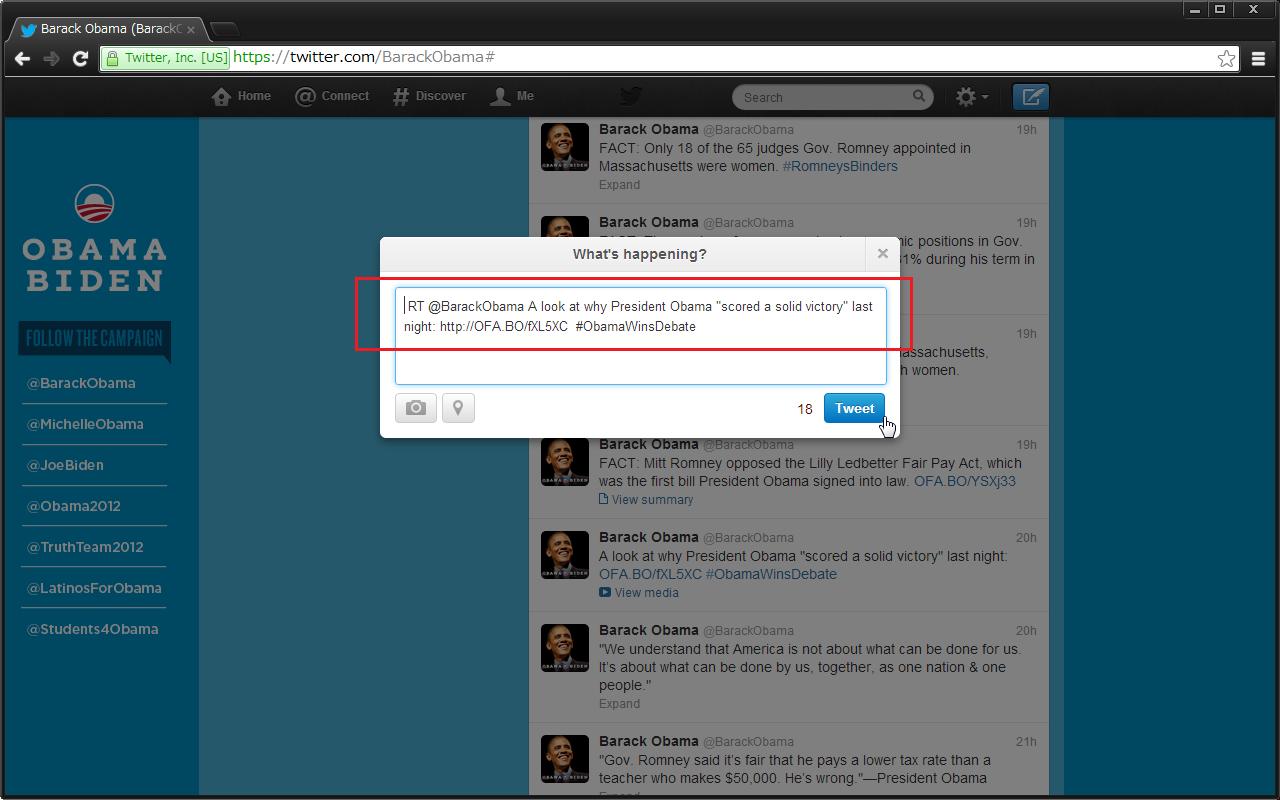Close the Barack Obama browser tab
This screenshot has height=800, width=1280.
[191, 30]
